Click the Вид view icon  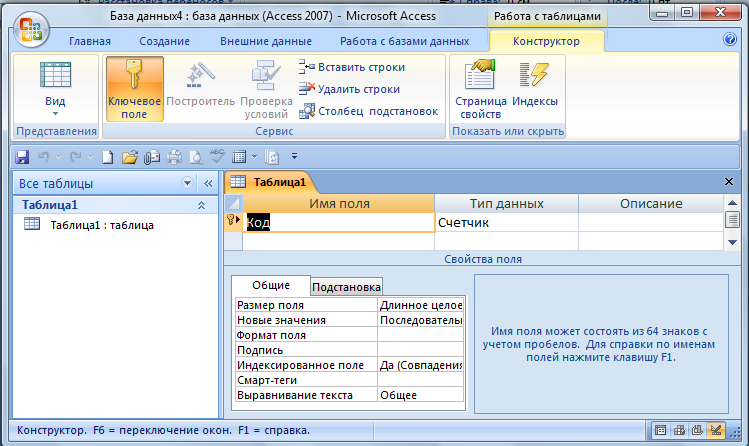(55, 75)
